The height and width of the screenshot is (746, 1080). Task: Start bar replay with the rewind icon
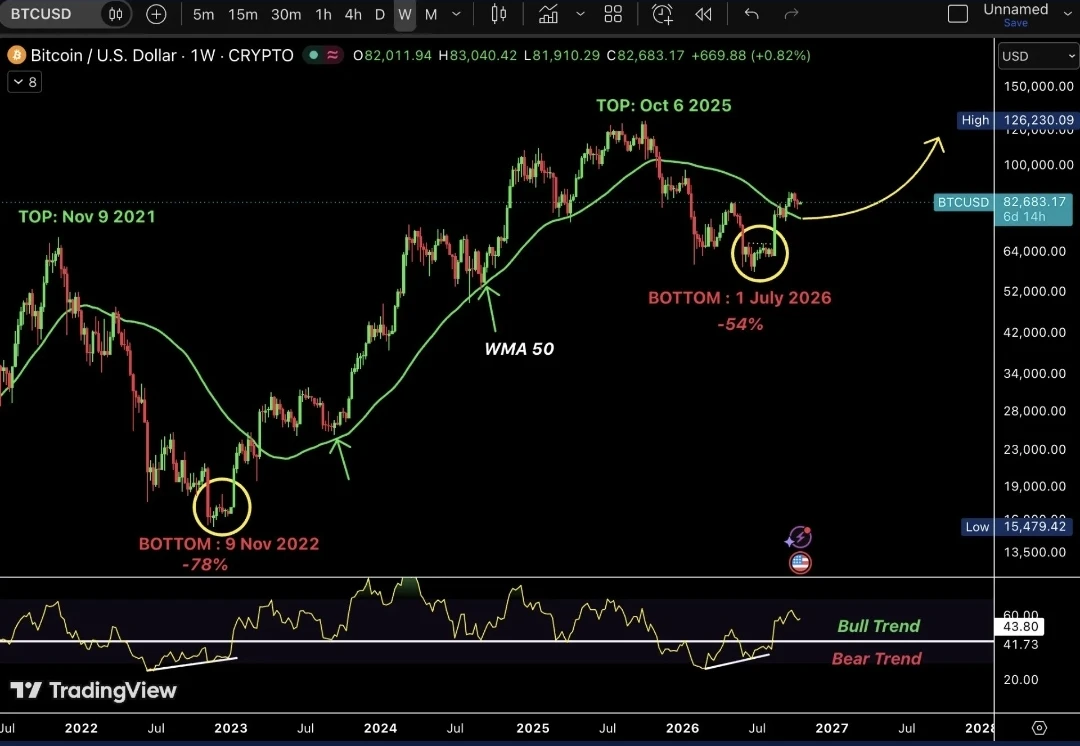[703, 14]
